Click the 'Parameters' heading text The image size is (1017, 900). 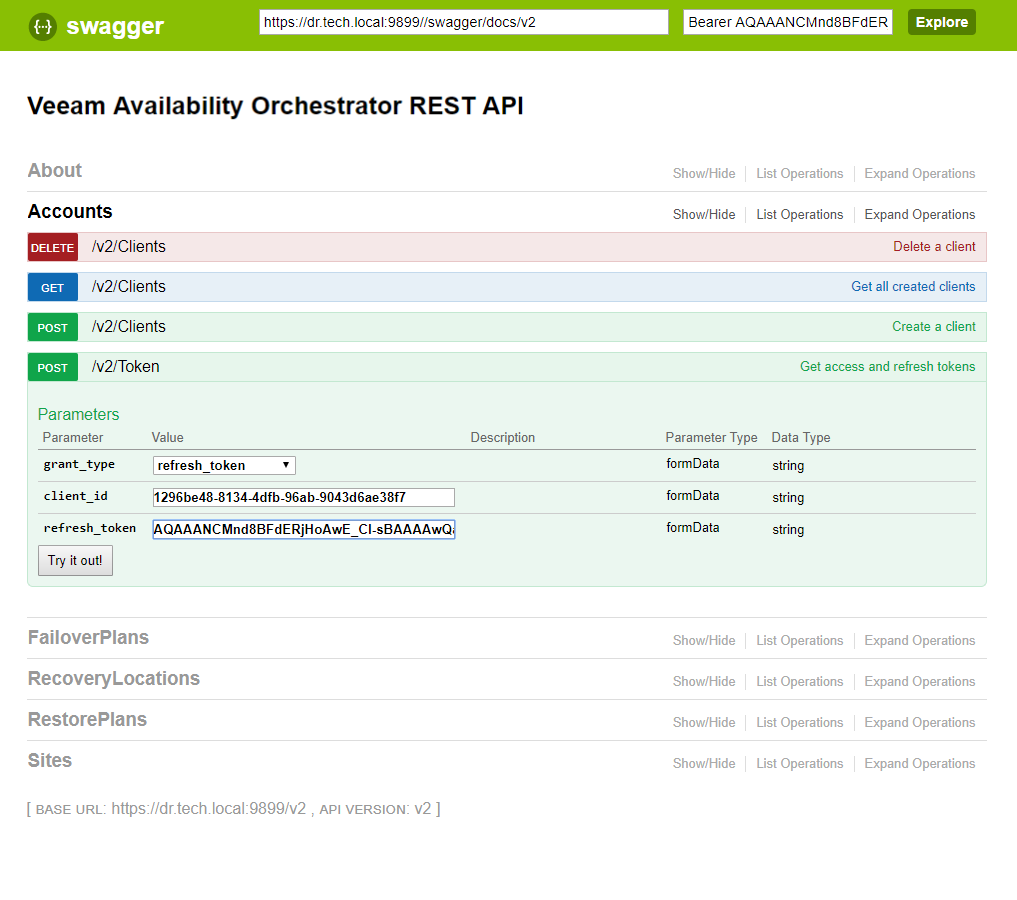point(78,414)
